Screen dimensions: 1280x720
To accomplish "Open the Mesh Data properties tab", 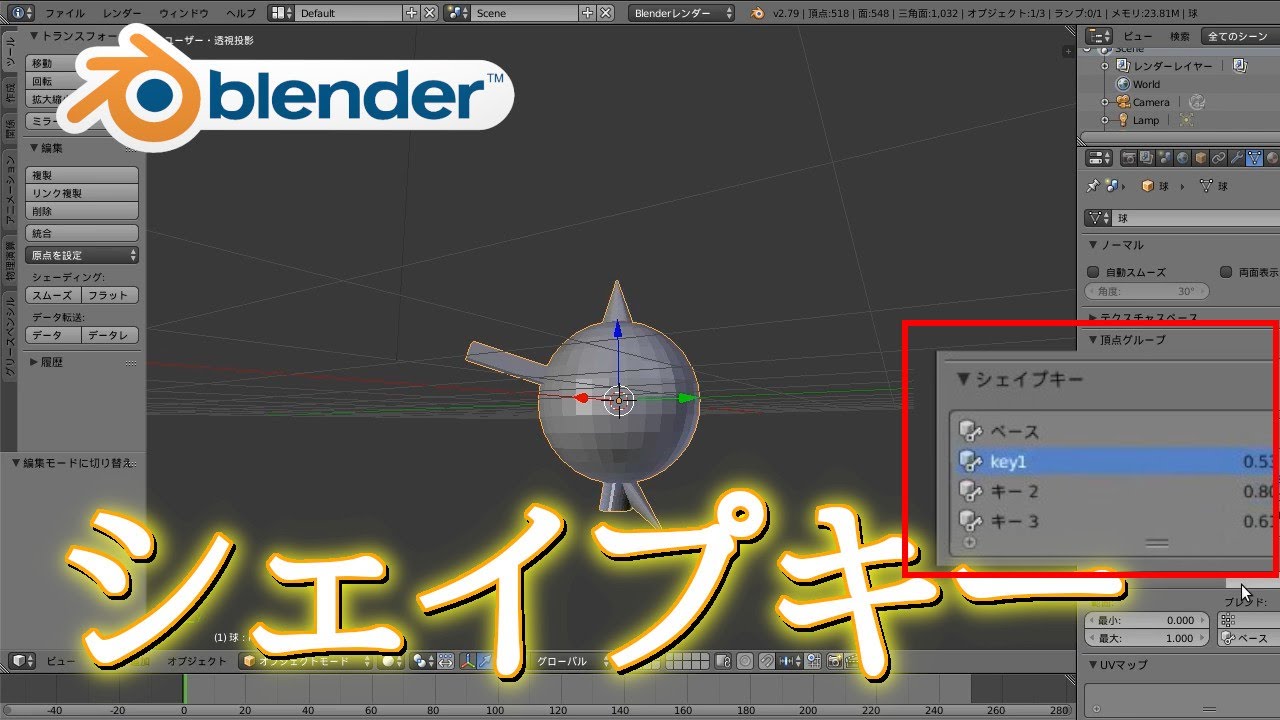I will pyautogui.click(x=1254, y=158).
